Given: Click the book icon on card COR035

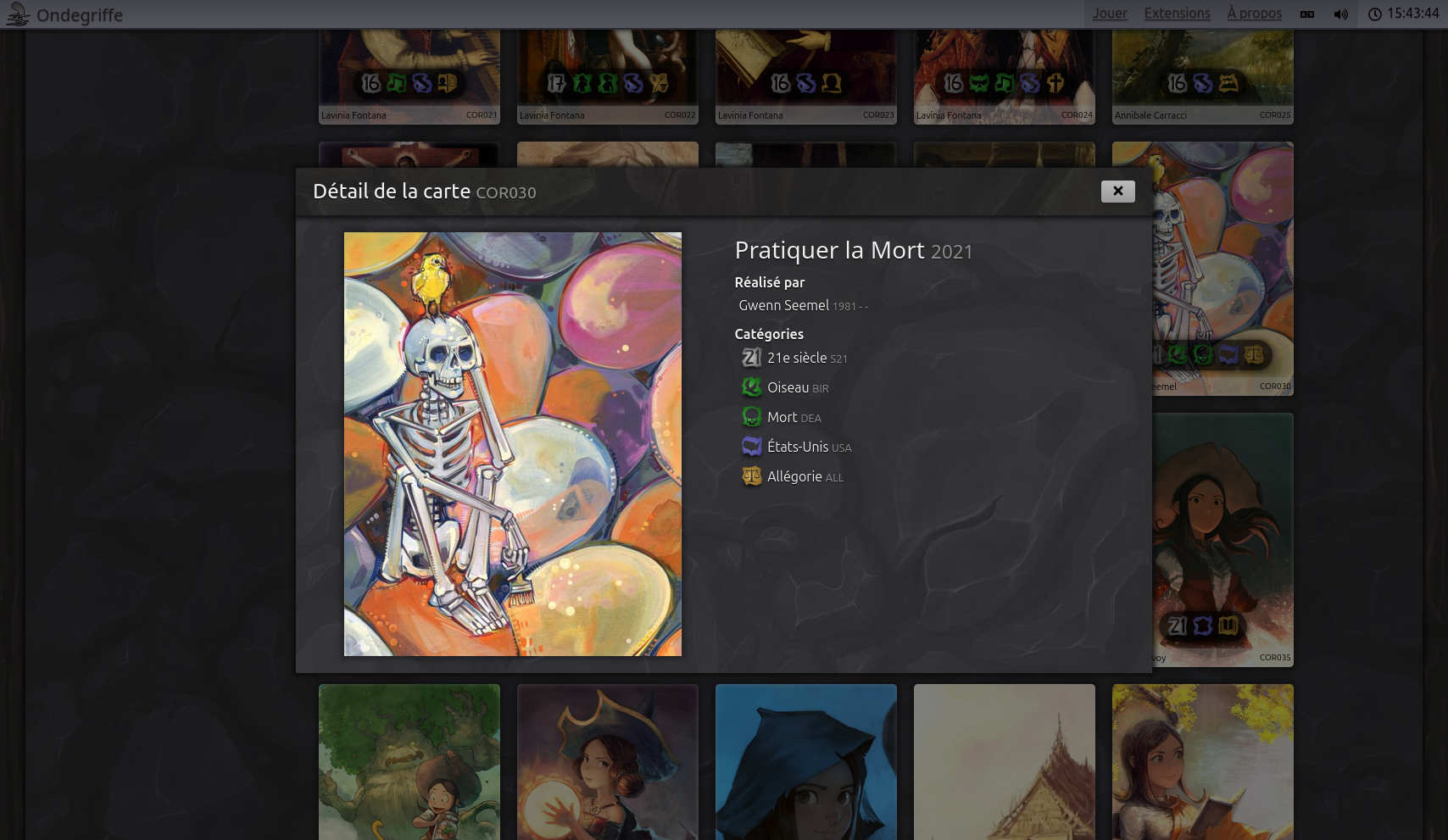Looking at the screenshot, I should [1228, 626].
